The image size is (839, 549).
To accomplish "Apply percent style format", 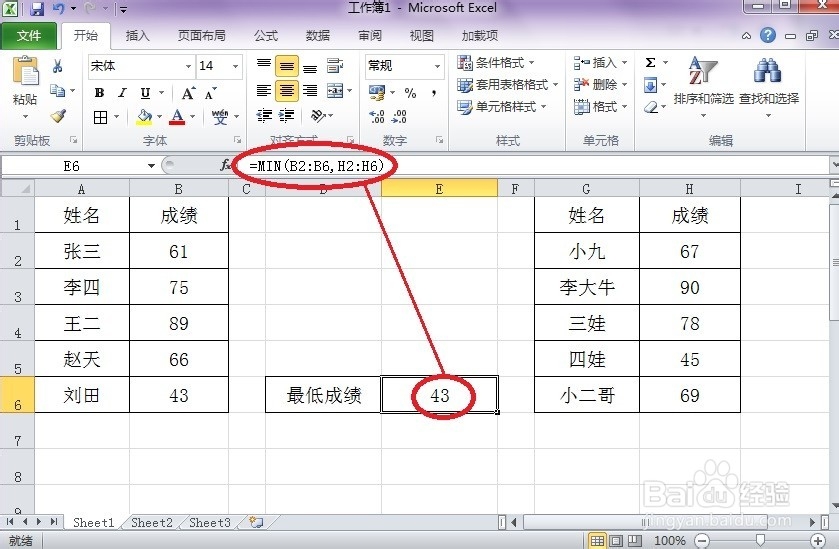I will 410,93.
